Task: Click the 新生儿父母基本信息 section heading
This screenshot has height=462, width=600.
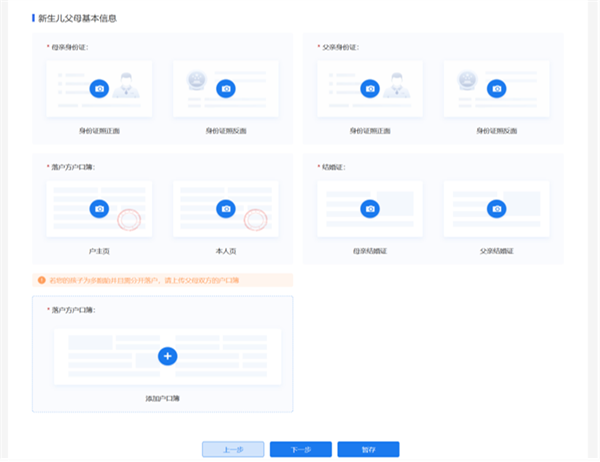Action: [79, 18]
